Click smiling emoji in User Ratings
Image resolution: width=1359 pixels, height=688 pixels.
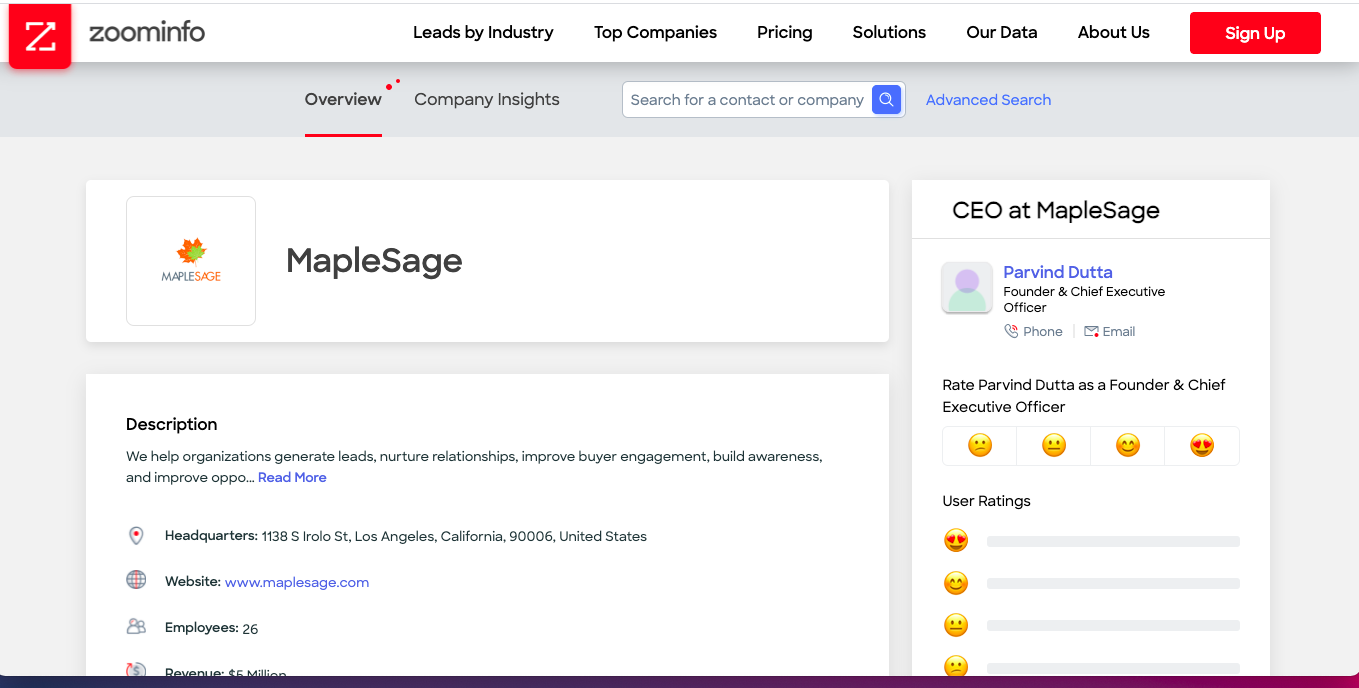pos(957,583)
